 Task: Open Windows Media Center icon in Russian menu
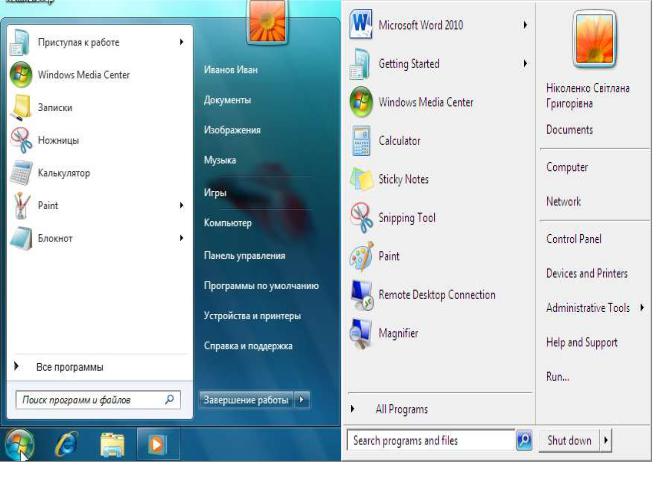coord(21,75)
